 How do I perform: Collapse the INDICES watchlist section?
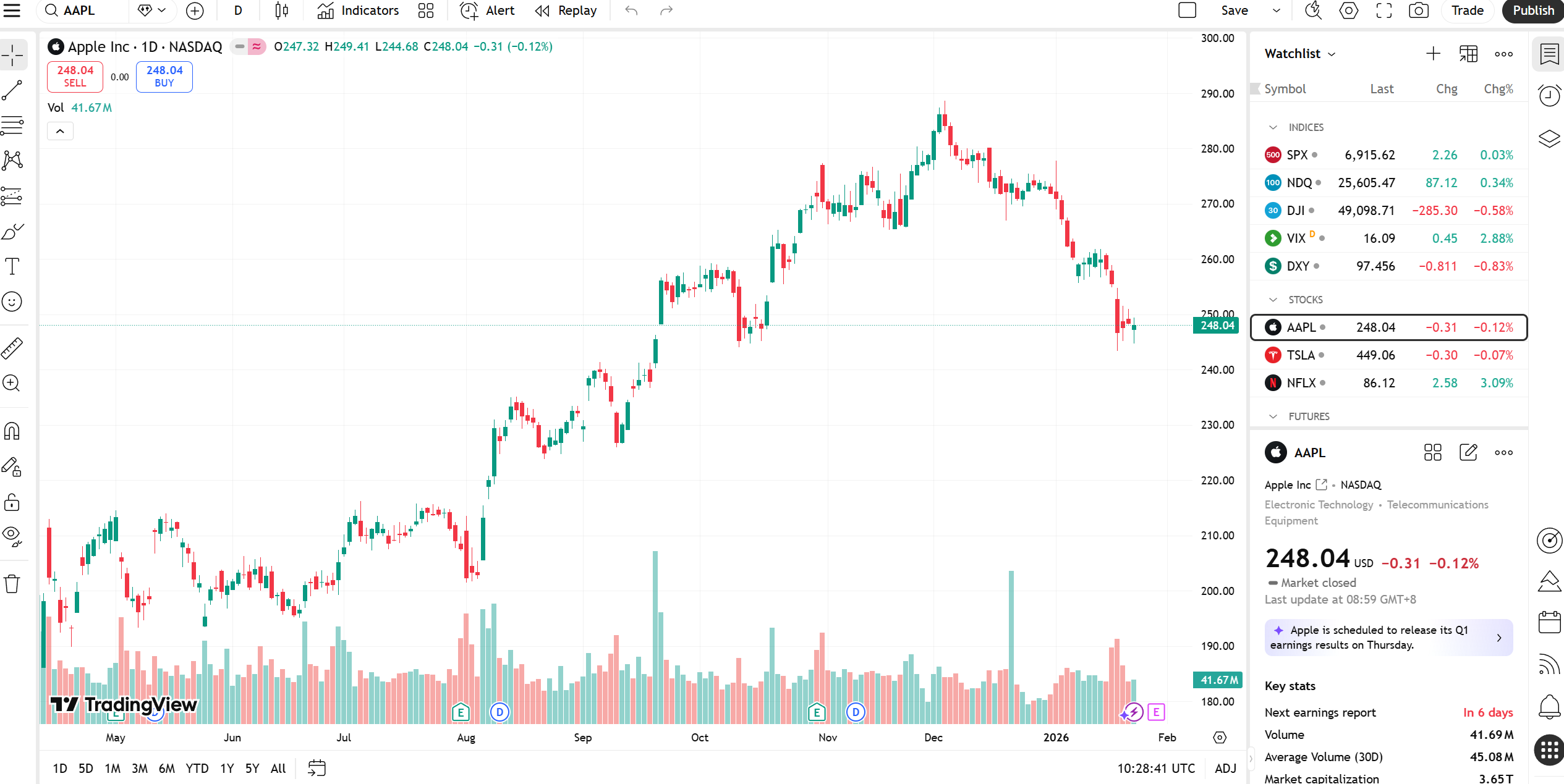click(1273, 127)
